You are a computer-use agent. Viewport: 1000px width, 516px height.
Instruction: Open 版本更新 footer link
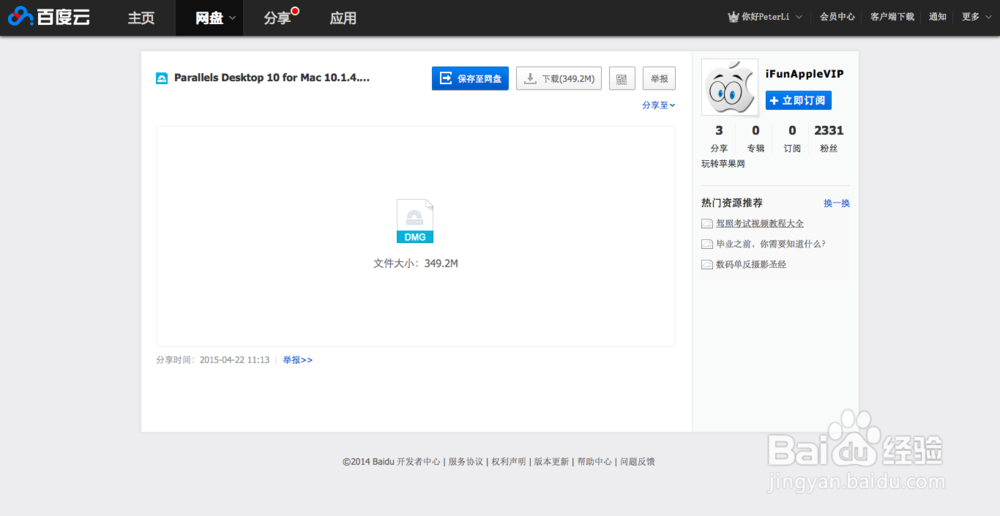[551, 462]
